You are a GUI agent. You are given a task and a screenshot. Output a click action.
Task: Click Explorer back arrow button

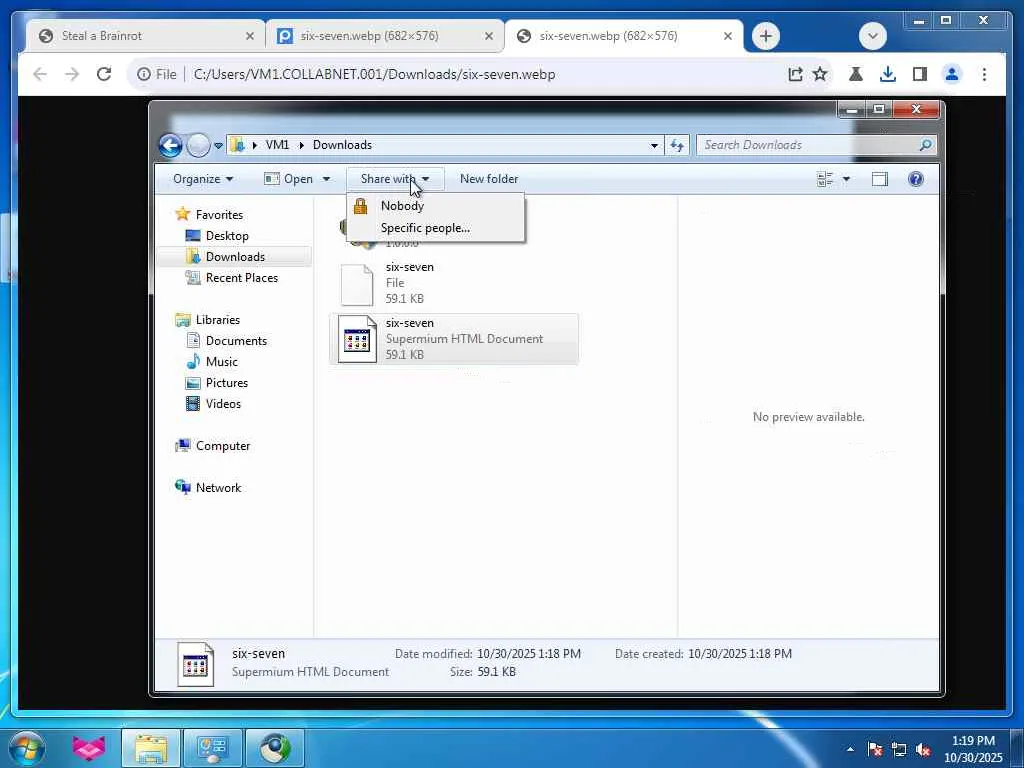point(170,145)
